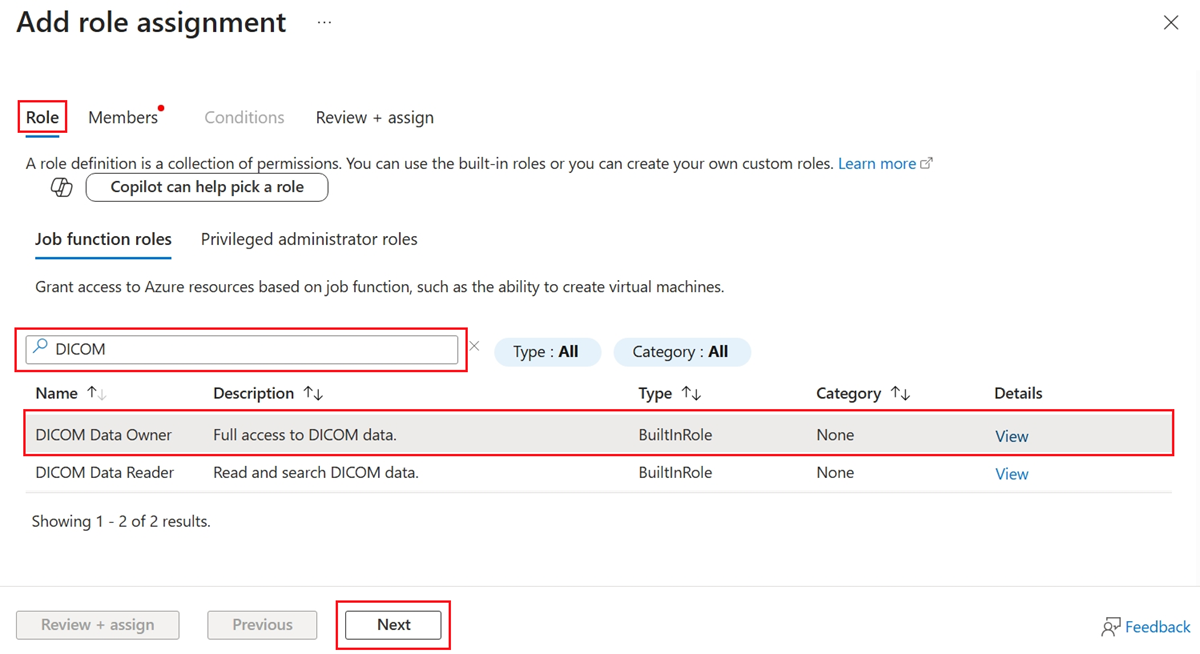Close the Add role assignment pane

1171,23
